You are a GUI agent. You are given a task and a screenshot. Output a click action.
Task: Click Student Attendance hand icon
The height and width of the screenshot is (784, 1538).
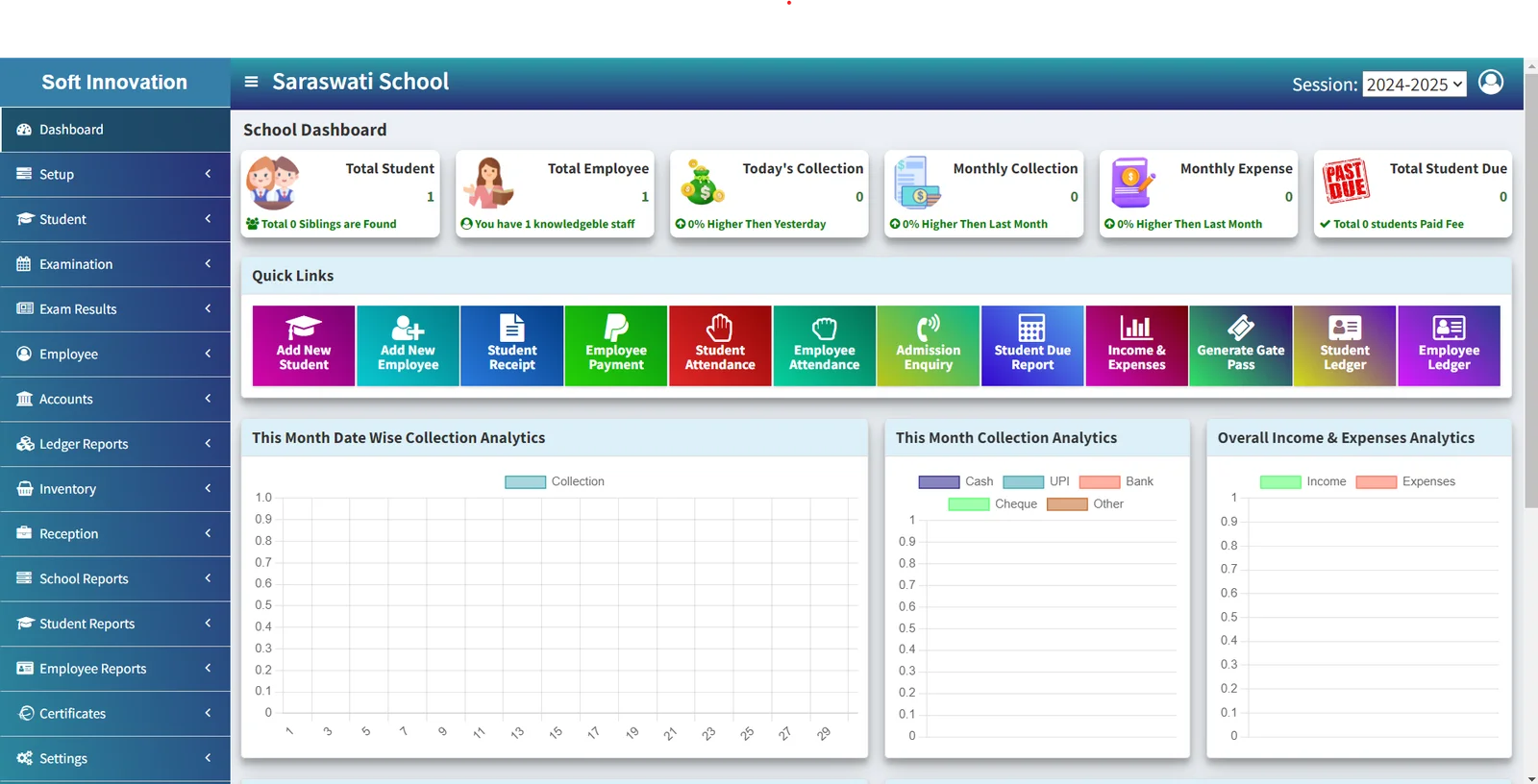(720, 328)
